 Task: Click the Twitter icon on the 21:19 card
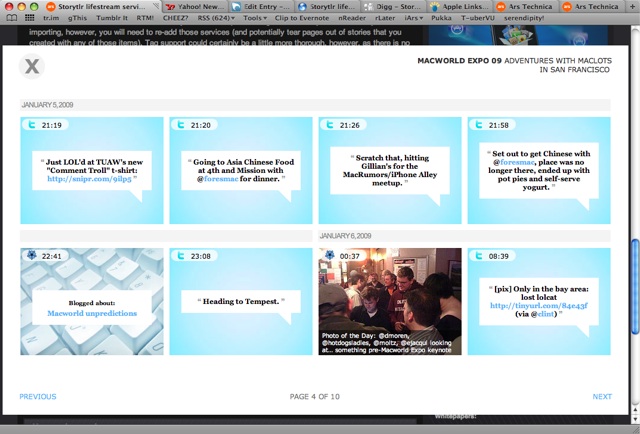(x=32, y=125)
